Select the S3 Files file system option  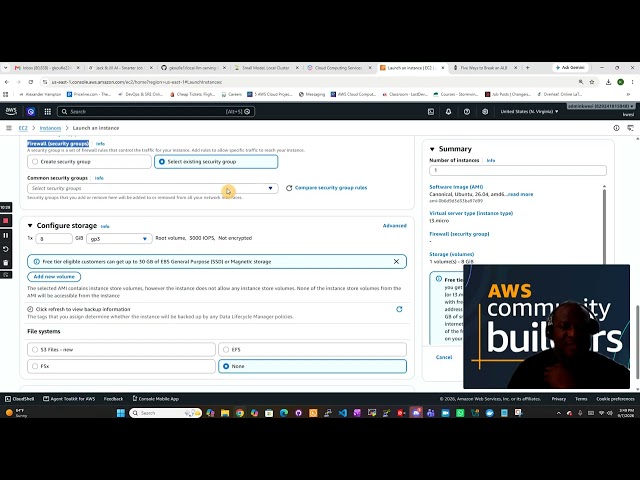tap(121, 349)
